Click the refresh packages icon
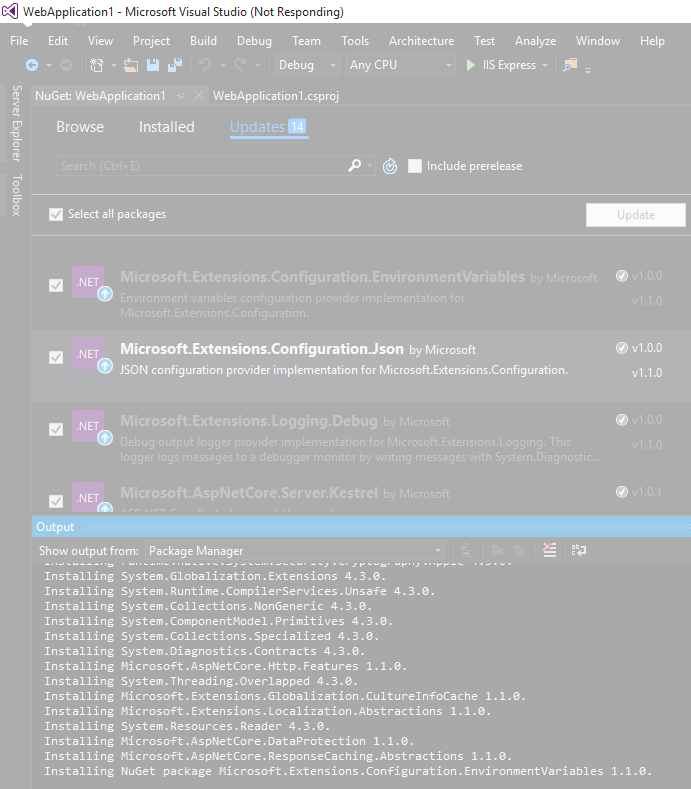This screenshot has width=691, height=789. [390, 166]
